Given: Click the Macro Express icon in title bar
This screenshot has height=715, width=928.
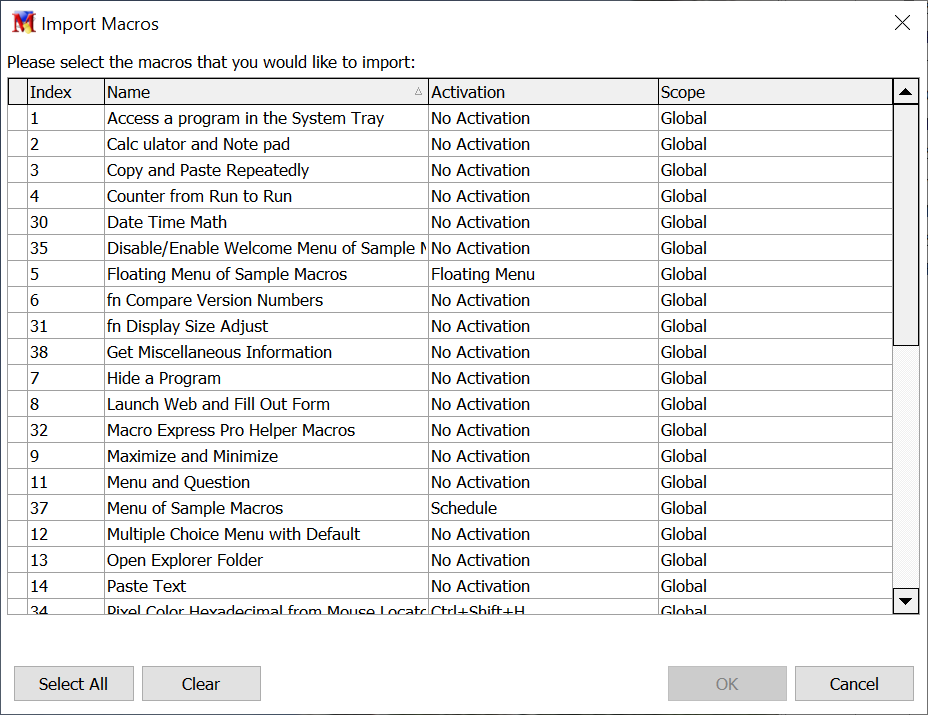Looking at the screenshot, I should pos(23,23).
